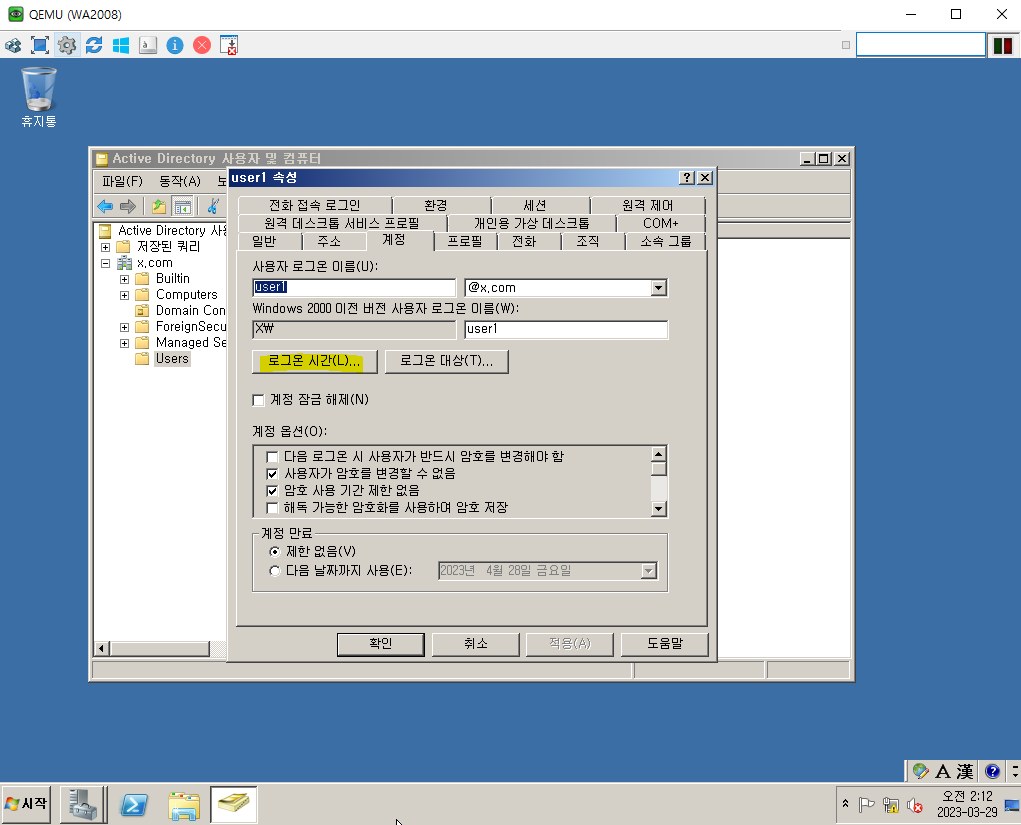1021x825 pixels.
Task: Expand the Computers tree node
Action: click(x=124, y=295)
